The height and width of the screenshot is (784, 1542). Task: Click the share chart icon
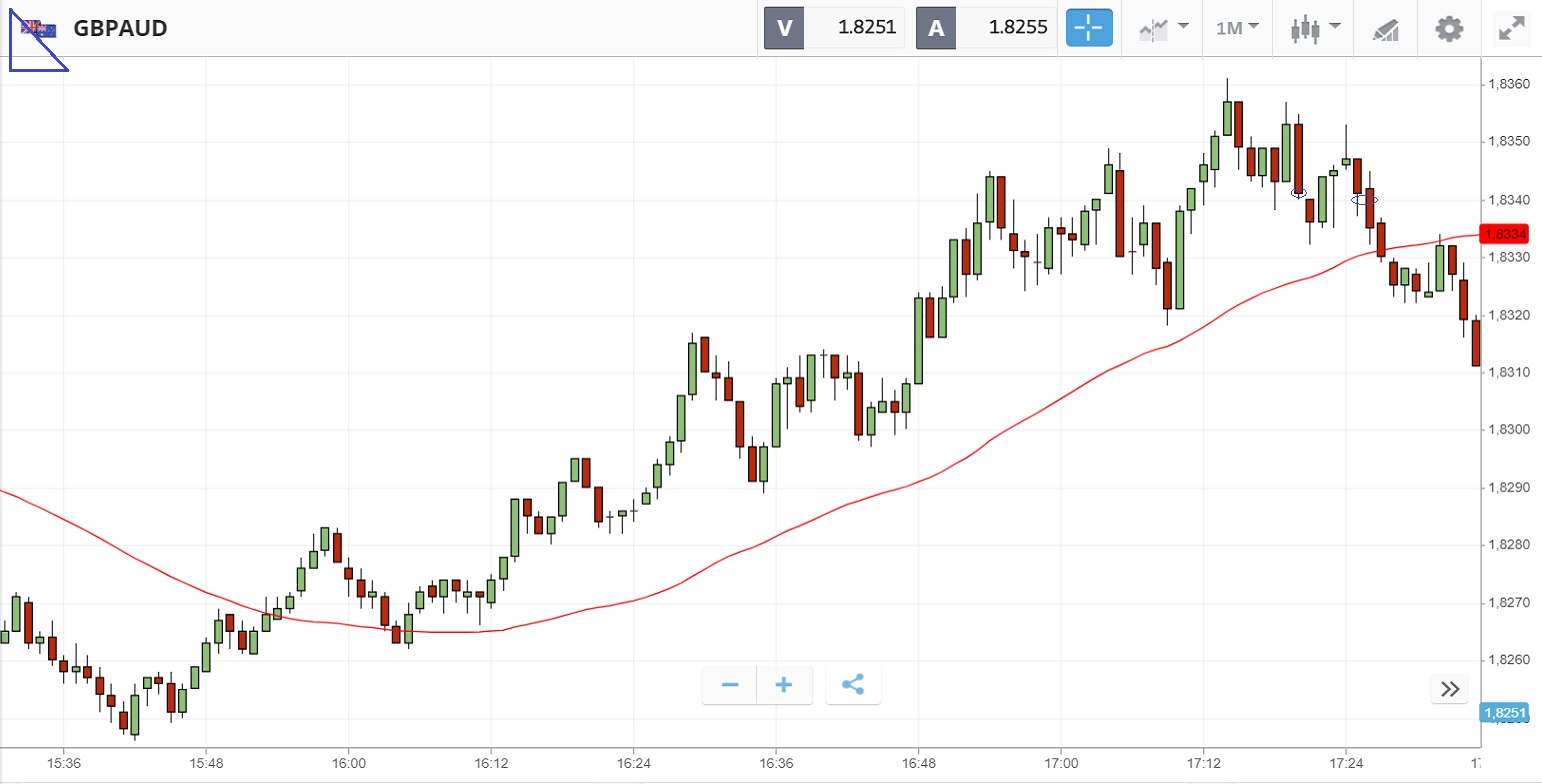click(x=853, y=685)
